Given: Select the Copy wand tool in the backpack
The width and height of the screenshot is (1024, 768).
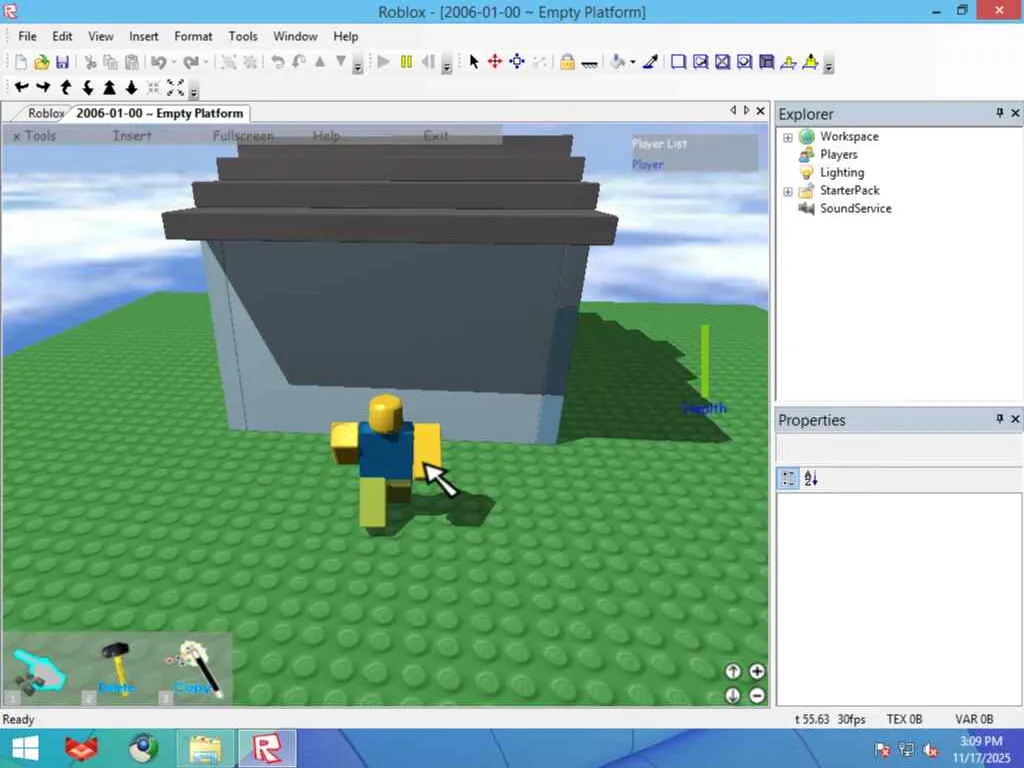Looking at the screenshot, I should 195,668.
